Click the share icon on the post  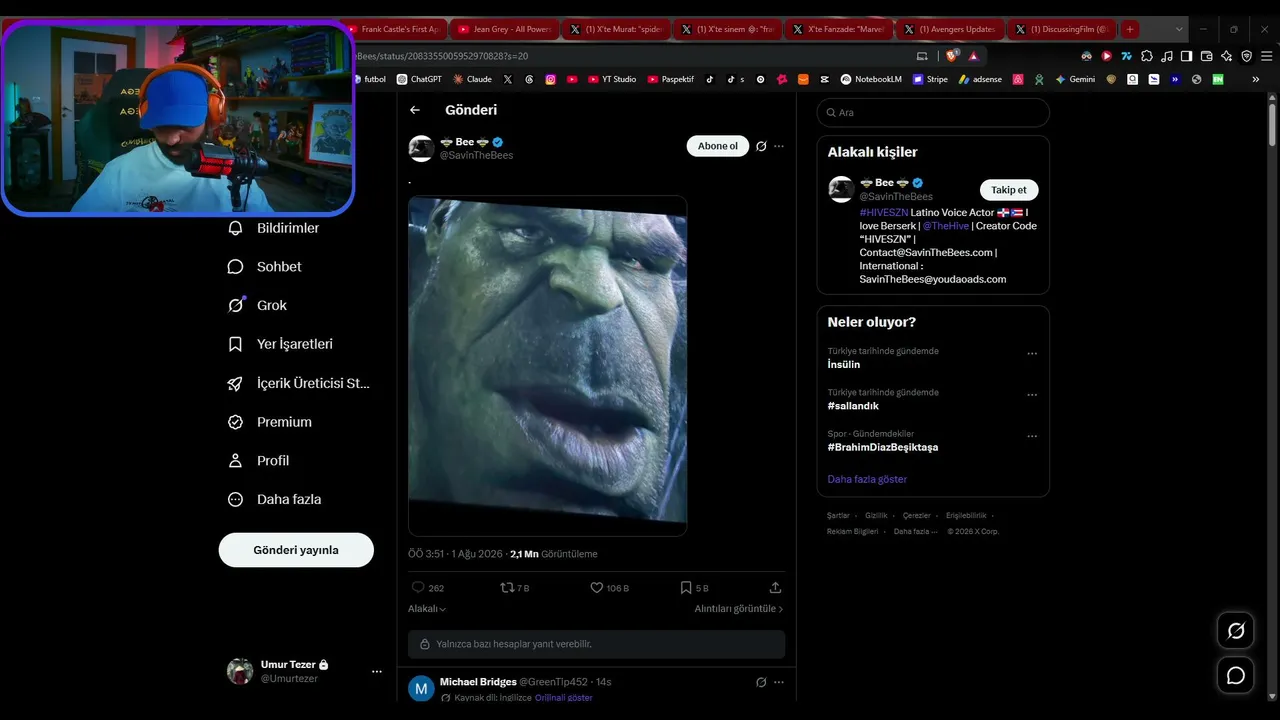775,588
